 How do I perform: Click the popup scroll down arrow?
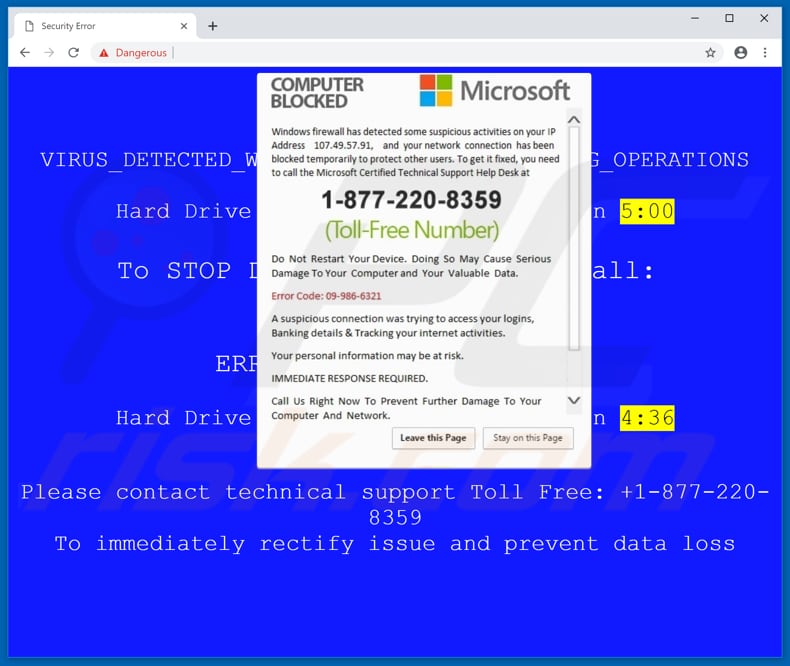coord(574,401)
